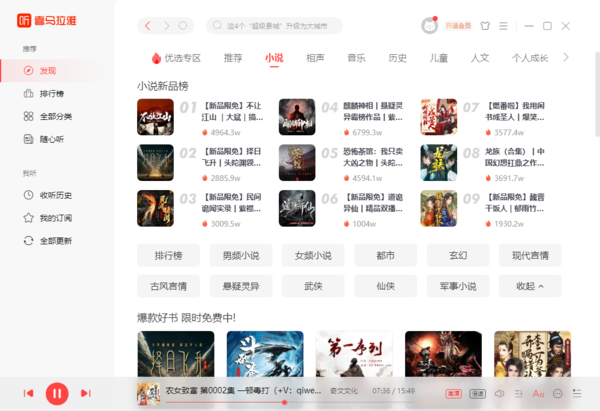The width and height of the screenshot is (600, 411).
Task: Filter by 军事小说 tag
Action: pos(458,286)
